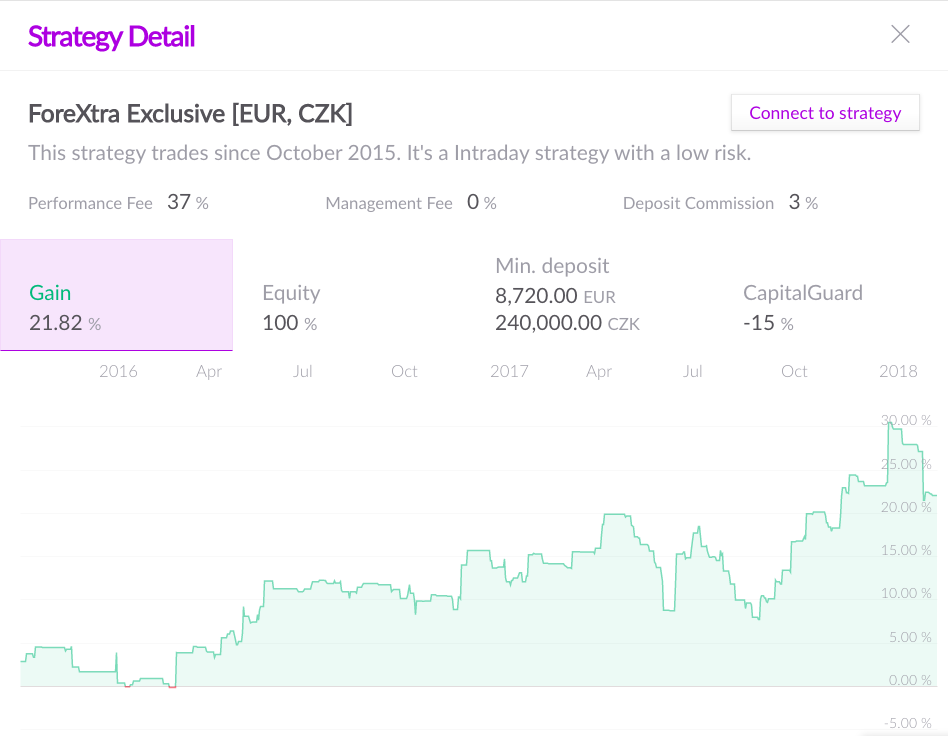Image resolution: width=948 pixels, height=736 pixels.
Task: Click the 8,720.00 EUR deposit amount
Action: click(555, 296)
